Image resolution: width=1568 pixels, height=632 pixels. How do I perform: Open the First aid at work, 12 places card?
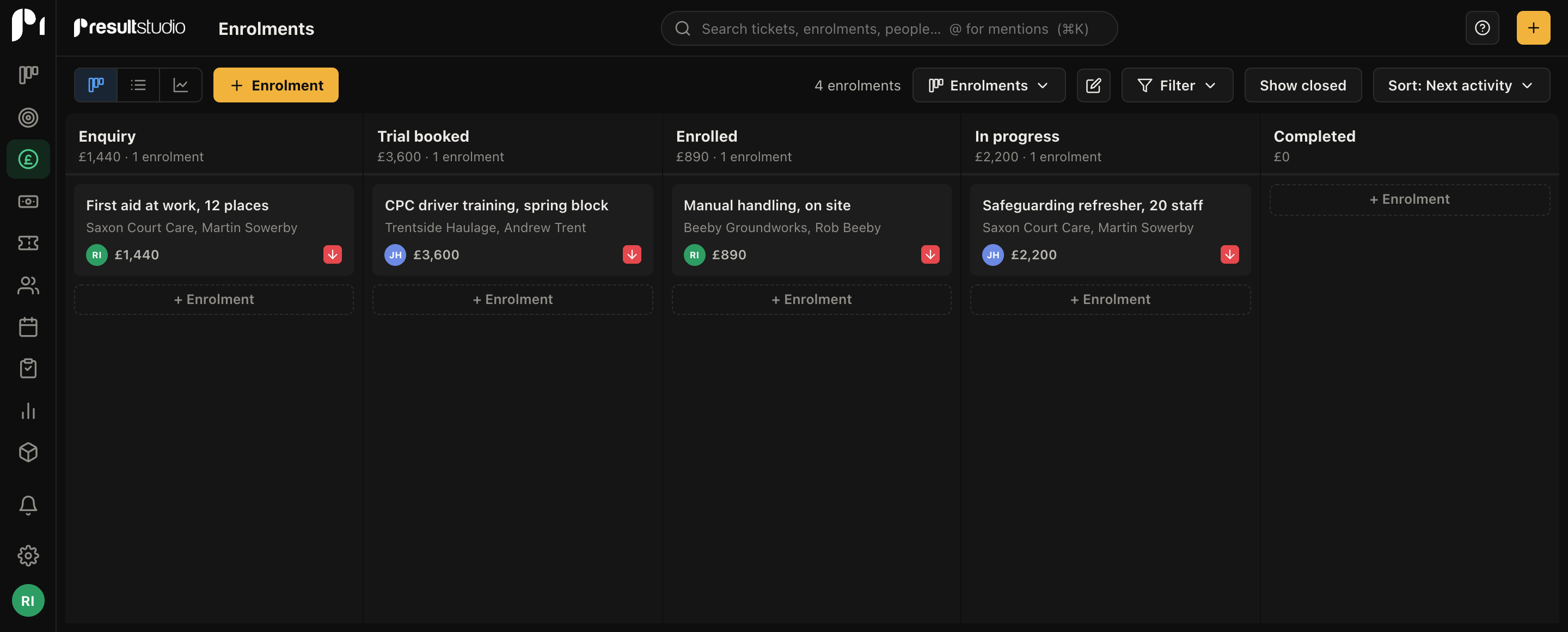[213, 230]
